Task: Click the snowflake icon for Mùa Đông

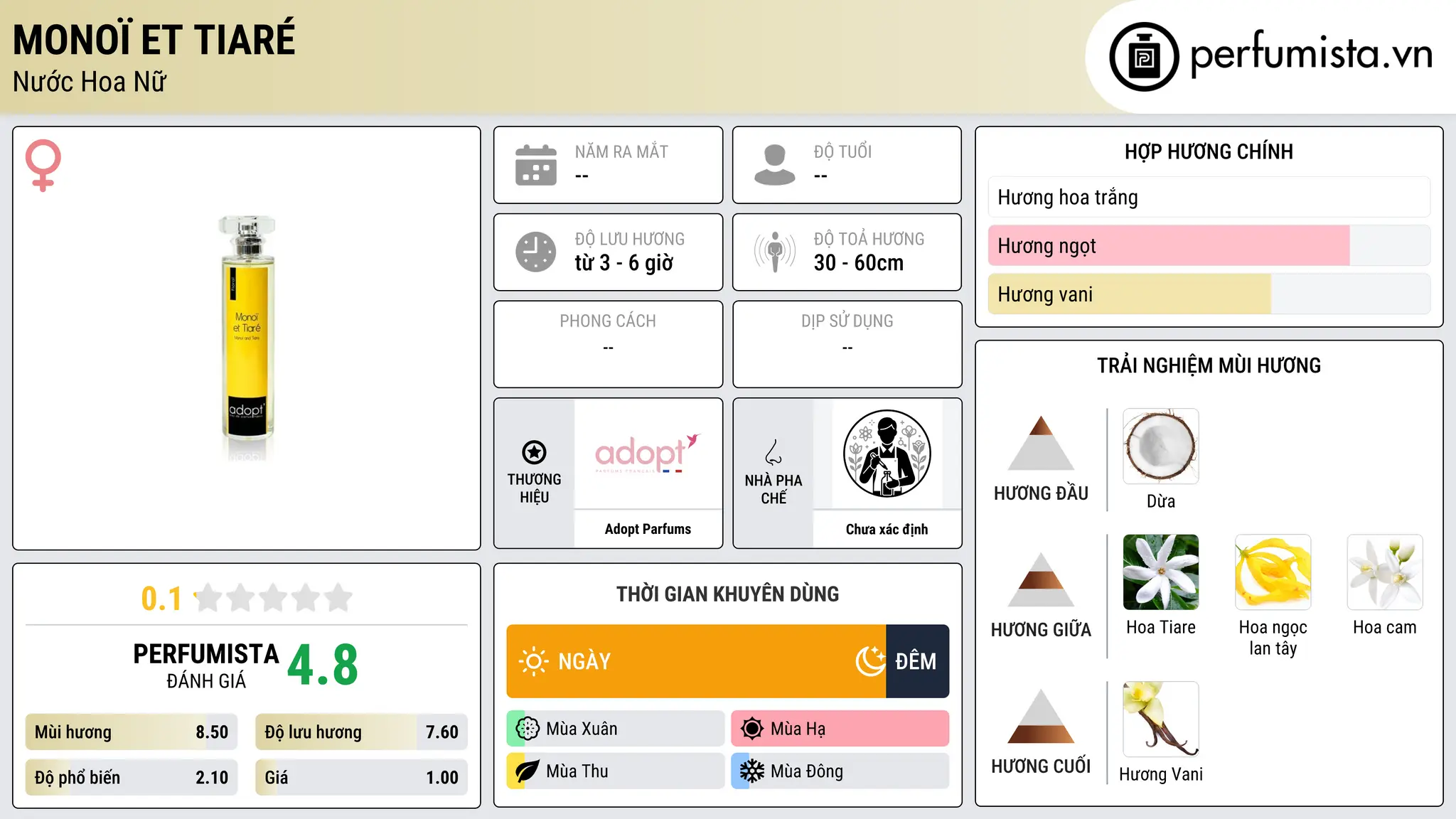Action: pyautogui.click(x=752, y=771)
